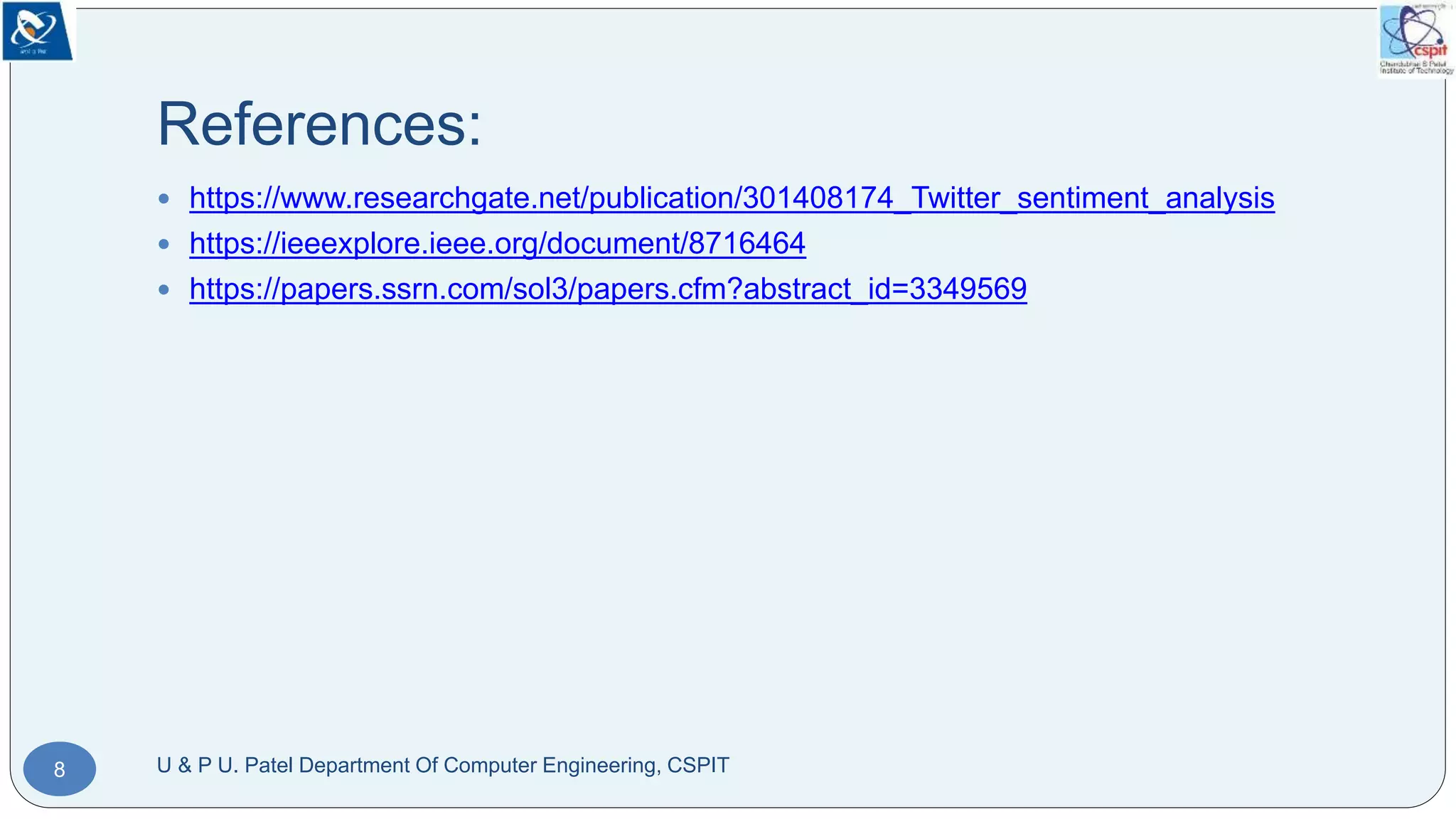Open the IEEE Xplore document 8716464 link
Viewport: 1456px width, 819px height.
[498, 243]
